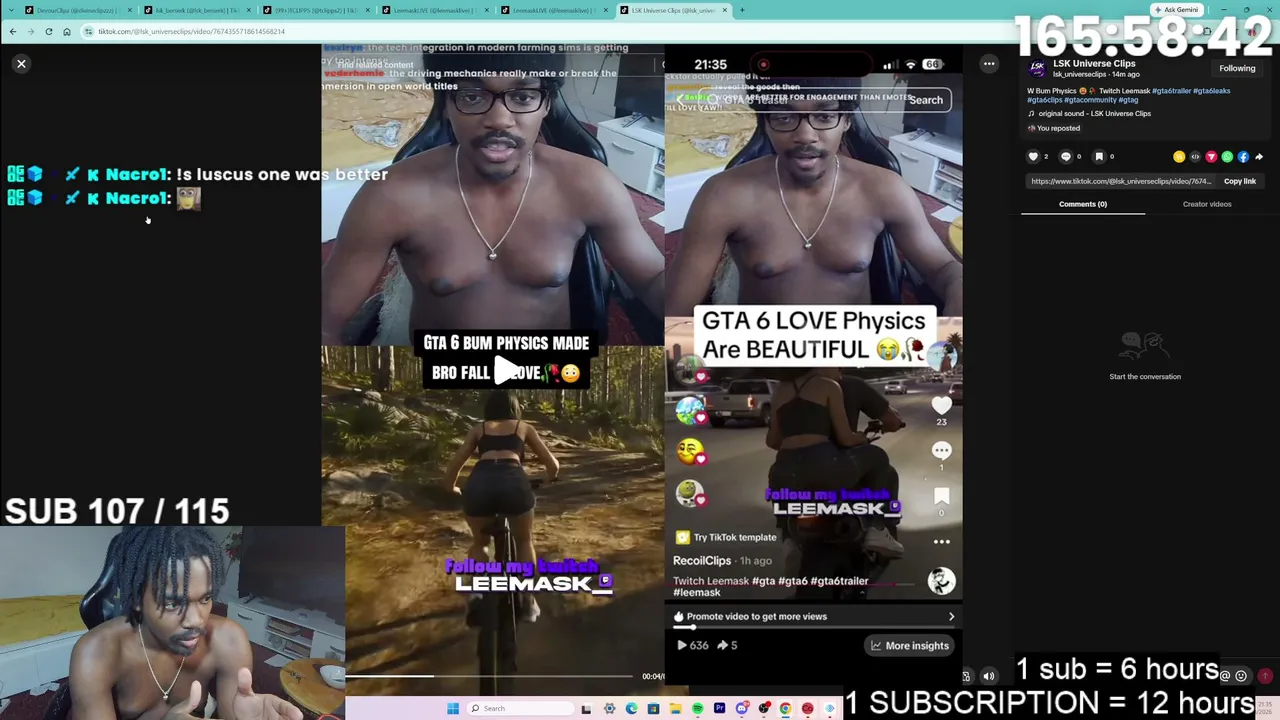The width and height of the screenshot is (1280, 720).
Task: Open Microsoft Edge from the taskbar
Action: [x=631, y=709]
